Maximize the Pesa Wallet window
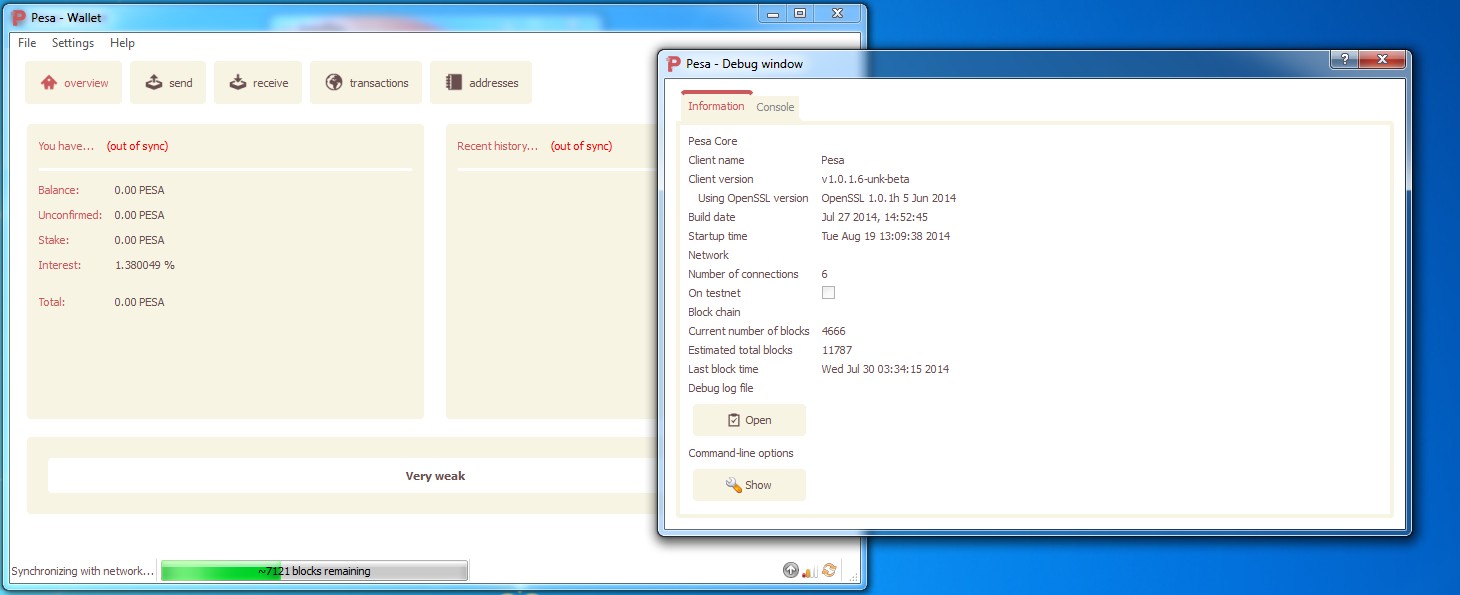Screen dimensions: 1460x595 (800, 13)
